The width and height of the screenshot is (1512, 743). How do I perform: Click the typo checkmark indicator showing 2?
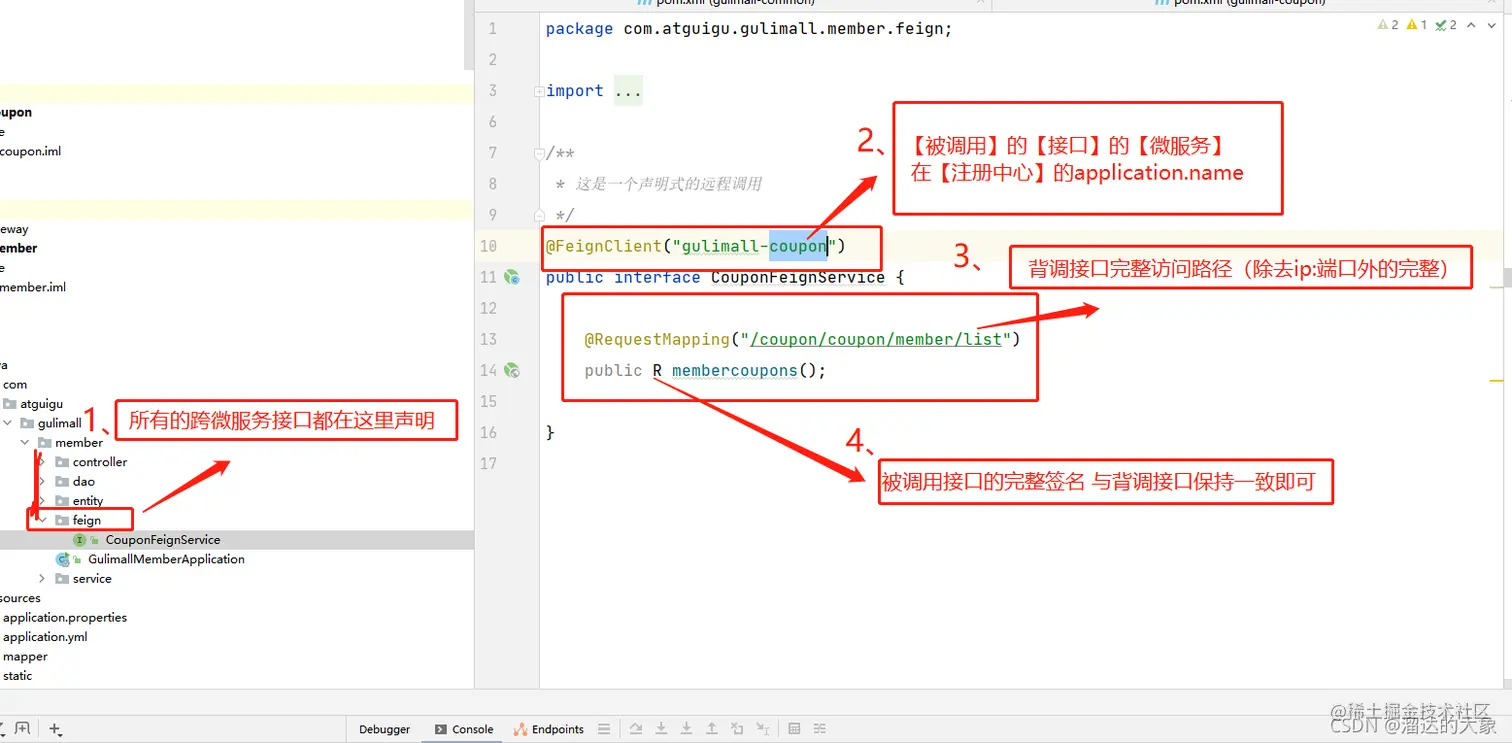[1446, 25]
